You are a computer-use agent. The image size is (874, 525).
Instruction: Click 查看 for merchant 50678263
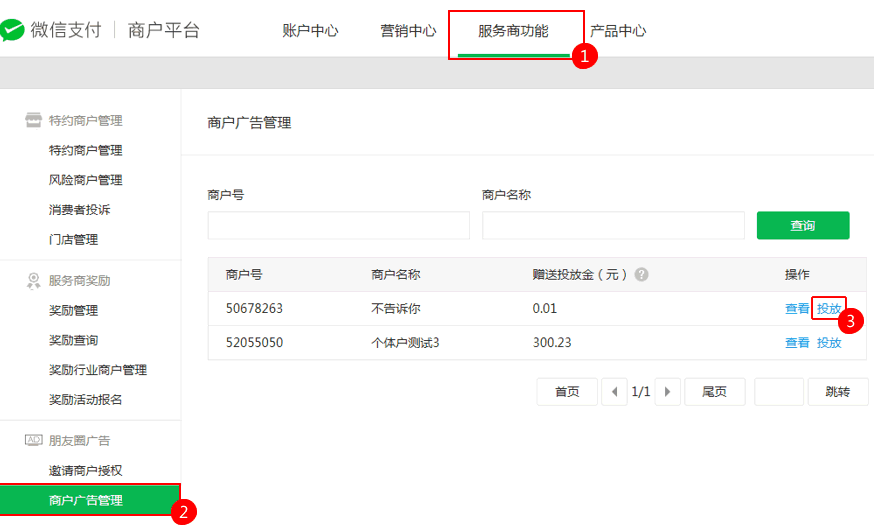coord(797,308)
